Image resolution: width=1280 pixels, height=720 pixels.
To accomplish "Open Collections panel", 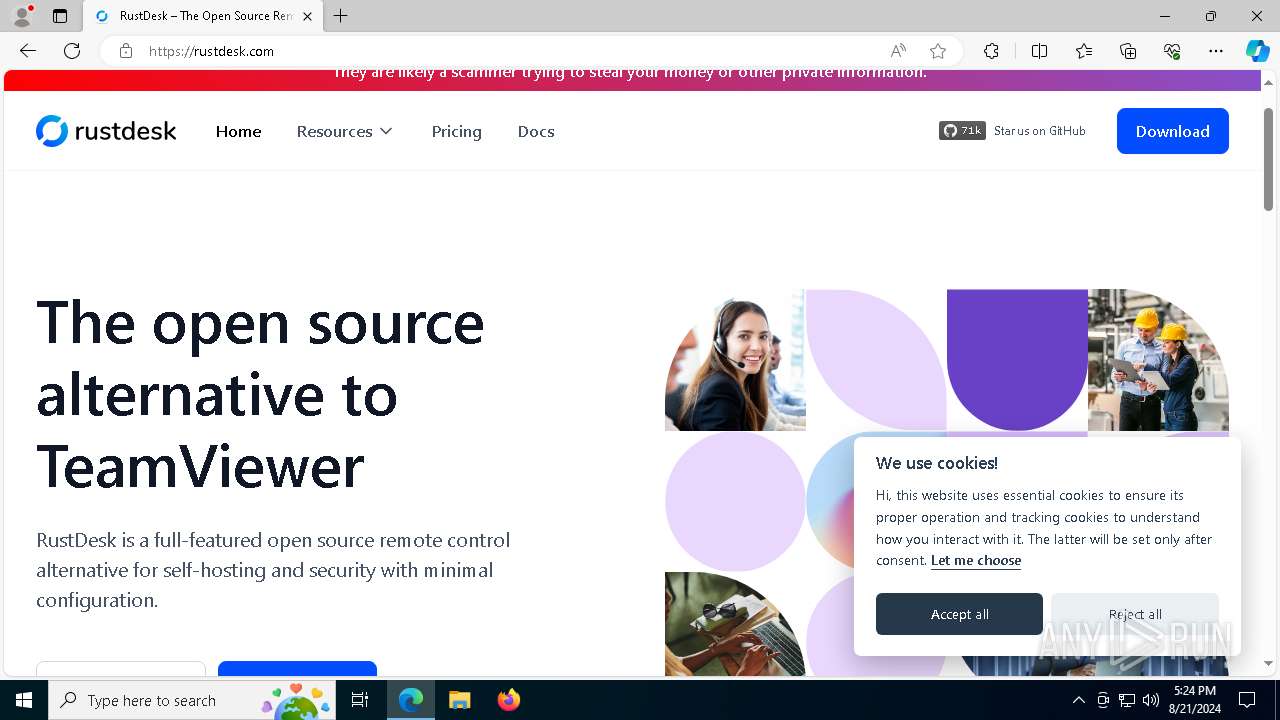I will tap(1128, 51).
